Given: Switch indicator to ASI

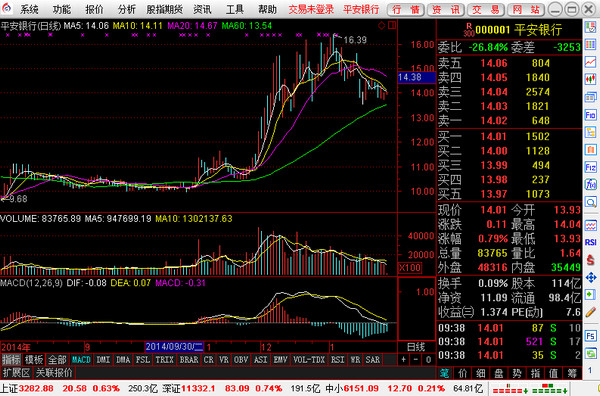Looking at the screenshot, I should [261, 360].
